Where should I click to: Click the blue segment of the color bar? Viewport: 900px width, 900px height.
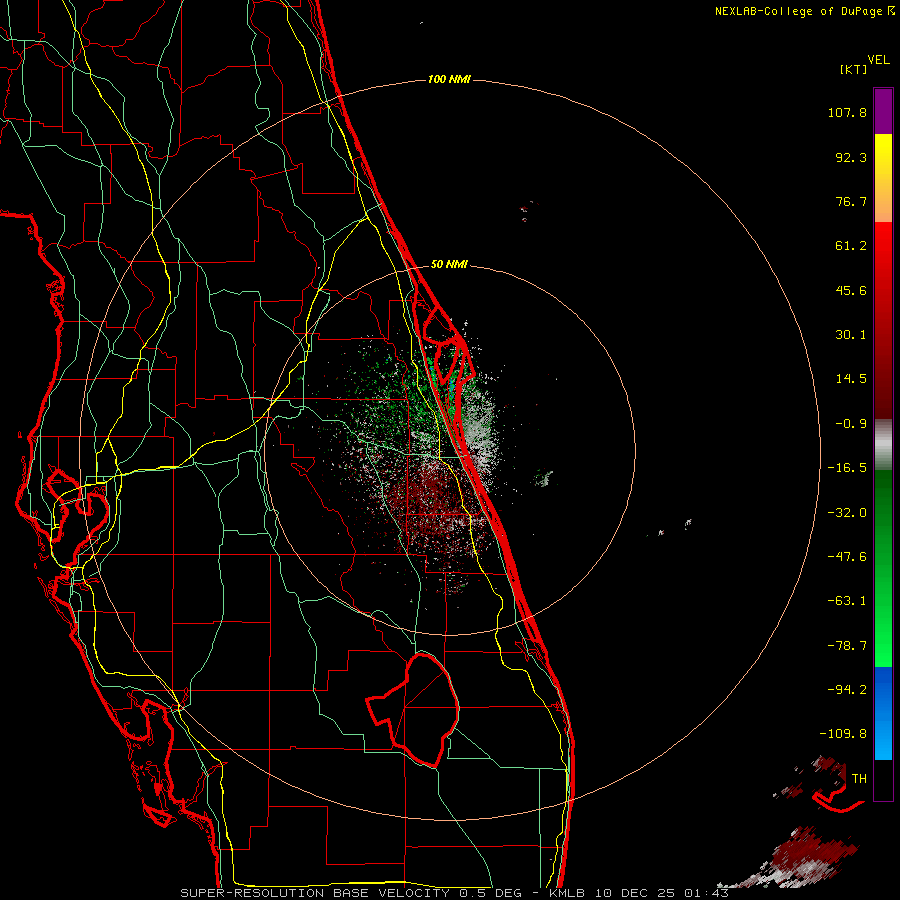(883, 713)
